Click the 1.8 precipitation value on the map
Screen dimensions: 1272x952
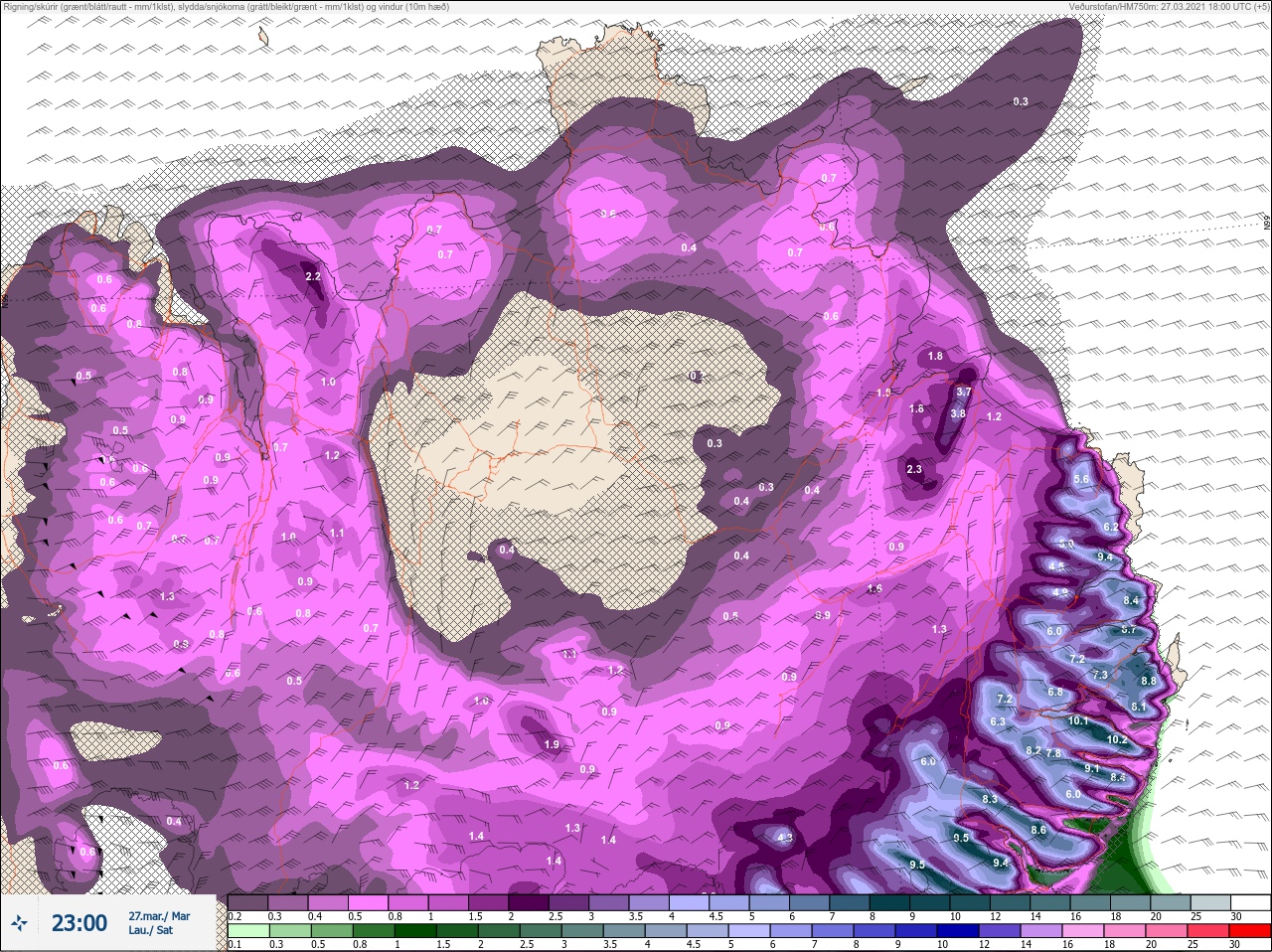[935, 356]
